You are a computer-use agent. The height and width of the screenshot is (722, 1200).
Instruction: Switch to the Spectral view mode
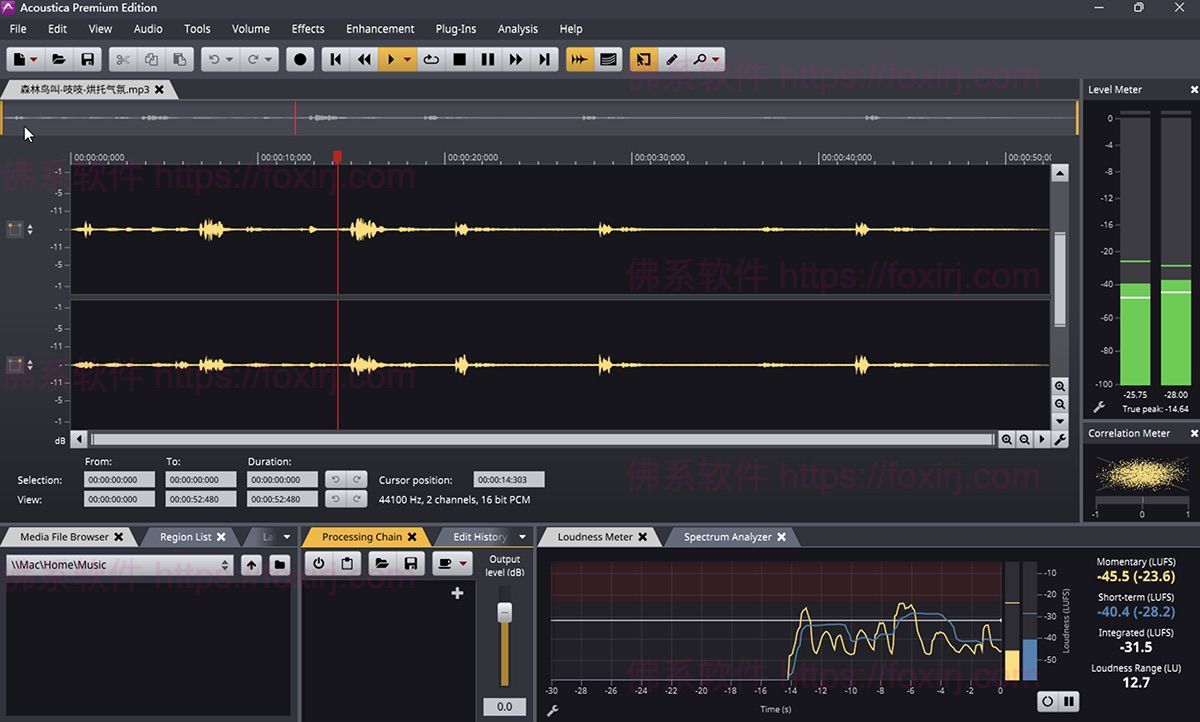608,59
